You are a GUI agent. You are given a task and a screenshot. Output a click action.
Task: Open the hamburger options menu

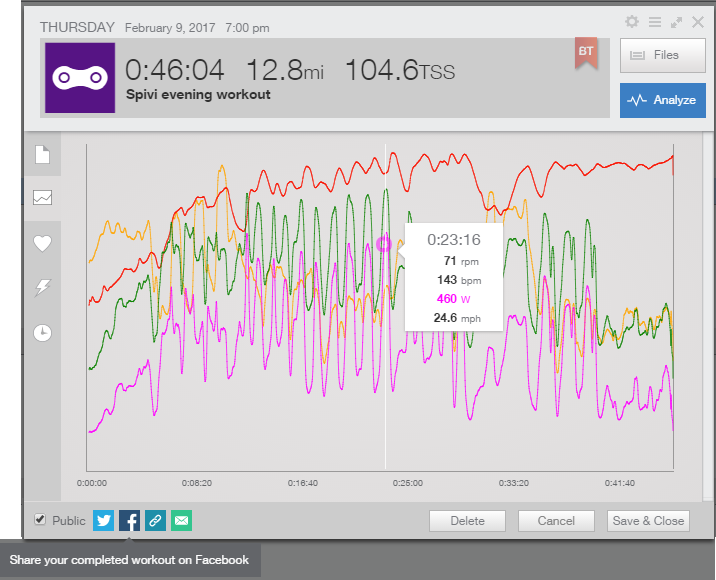pyautogui.click(x=655, y=21)
